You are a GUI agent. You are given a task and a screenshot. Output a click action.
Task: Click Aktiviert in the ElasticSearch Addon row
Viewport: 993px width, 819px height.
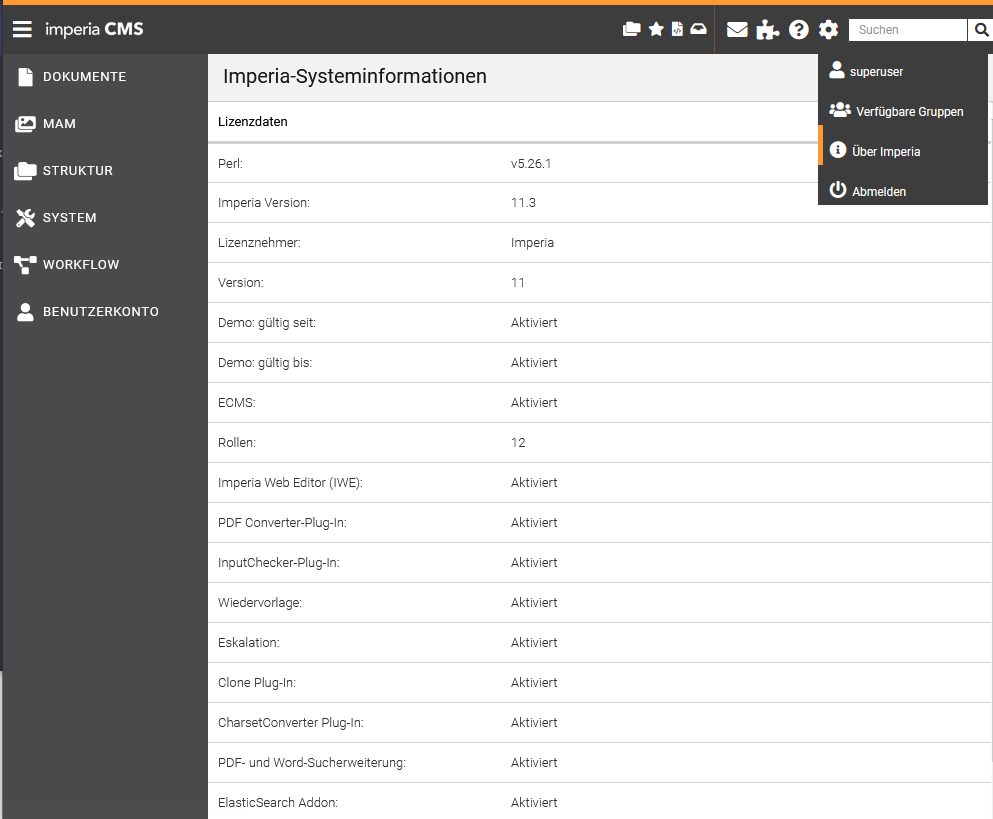tap(534, 803)
